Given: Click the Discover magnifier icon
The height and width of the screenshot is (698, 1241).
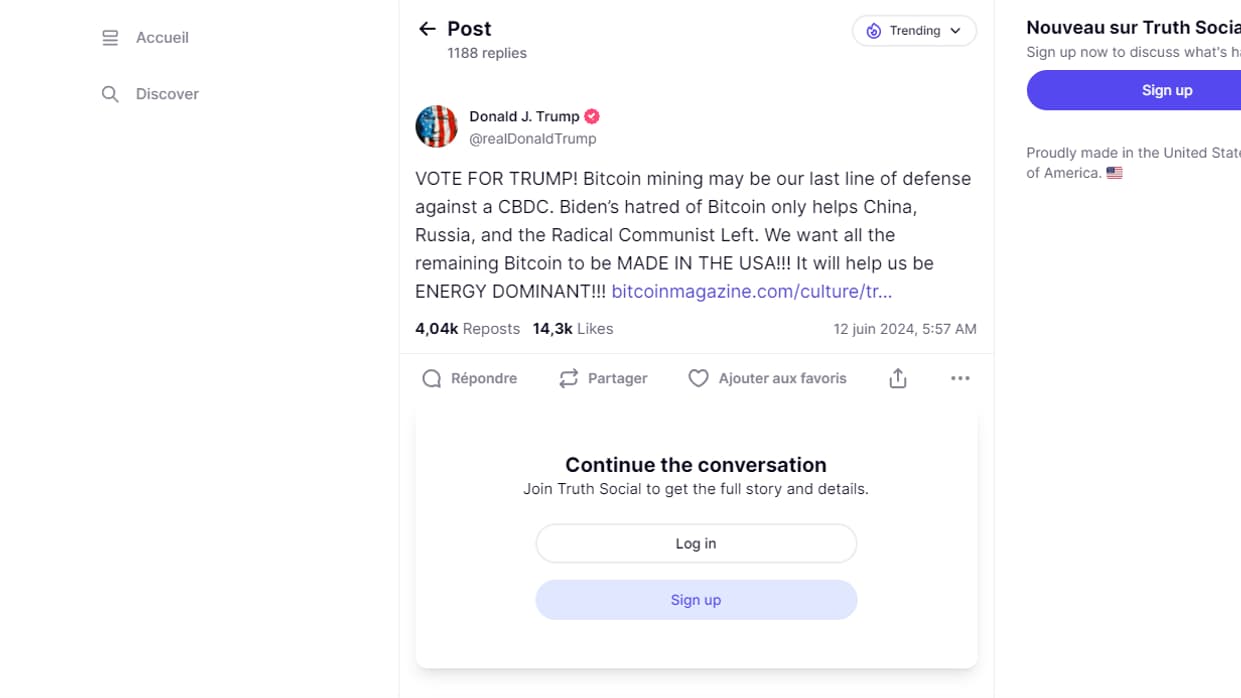Looking at the screenshot, I should click(x=110, y=94).
